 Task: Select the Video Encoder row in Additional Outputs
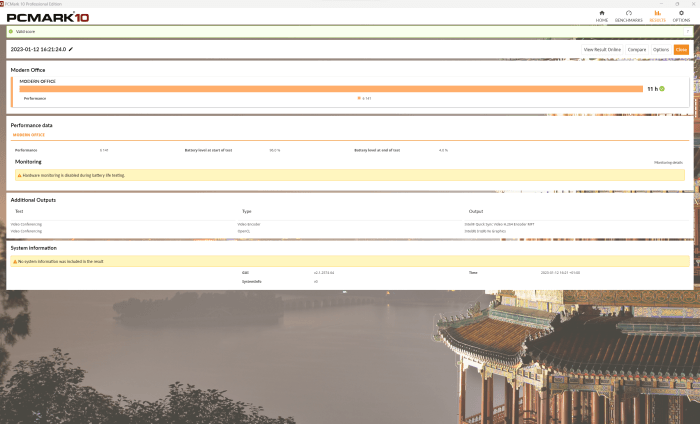[350, 224]
